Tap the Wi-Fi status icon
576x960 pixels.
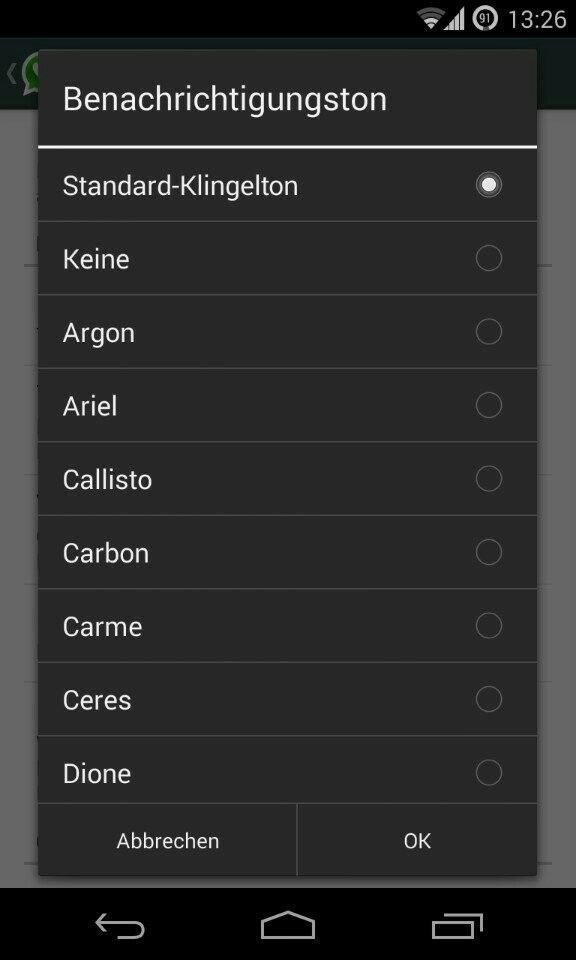431,20
